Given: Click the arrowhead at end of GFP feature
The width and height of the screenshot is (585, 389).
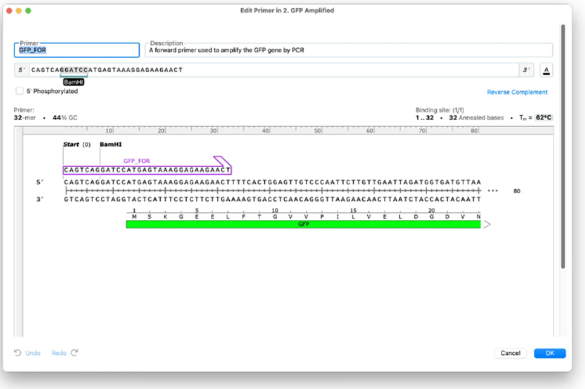Looking at the screenshot, I should (x=487, y=224).
